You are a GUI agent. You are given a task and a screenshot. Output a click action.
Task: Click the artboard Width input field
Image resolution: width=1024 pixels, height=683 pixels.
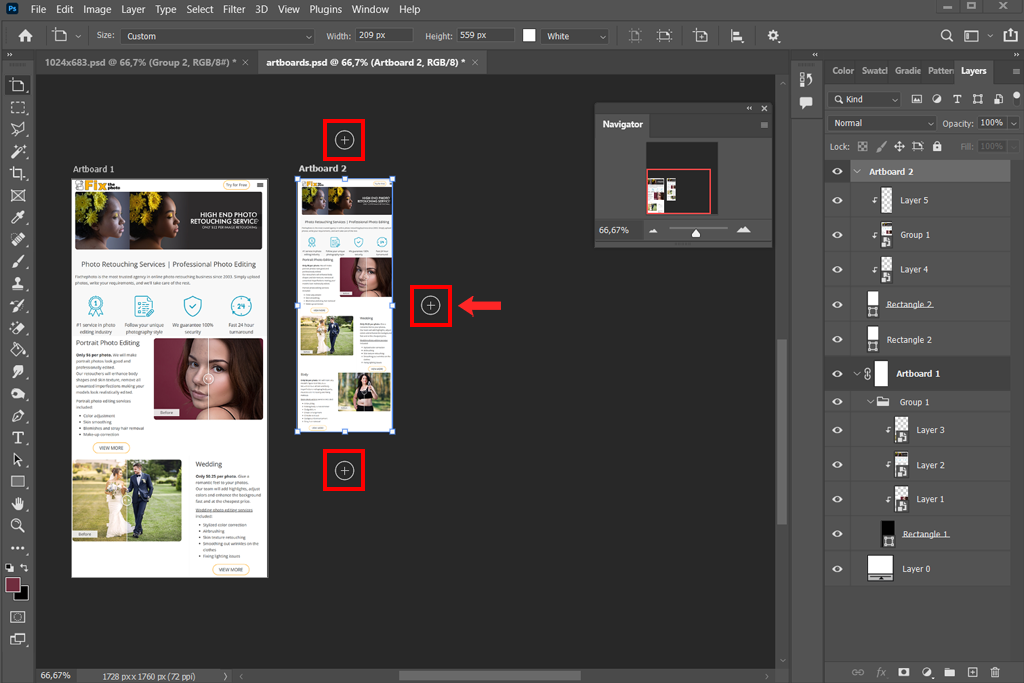click(384, 35)
